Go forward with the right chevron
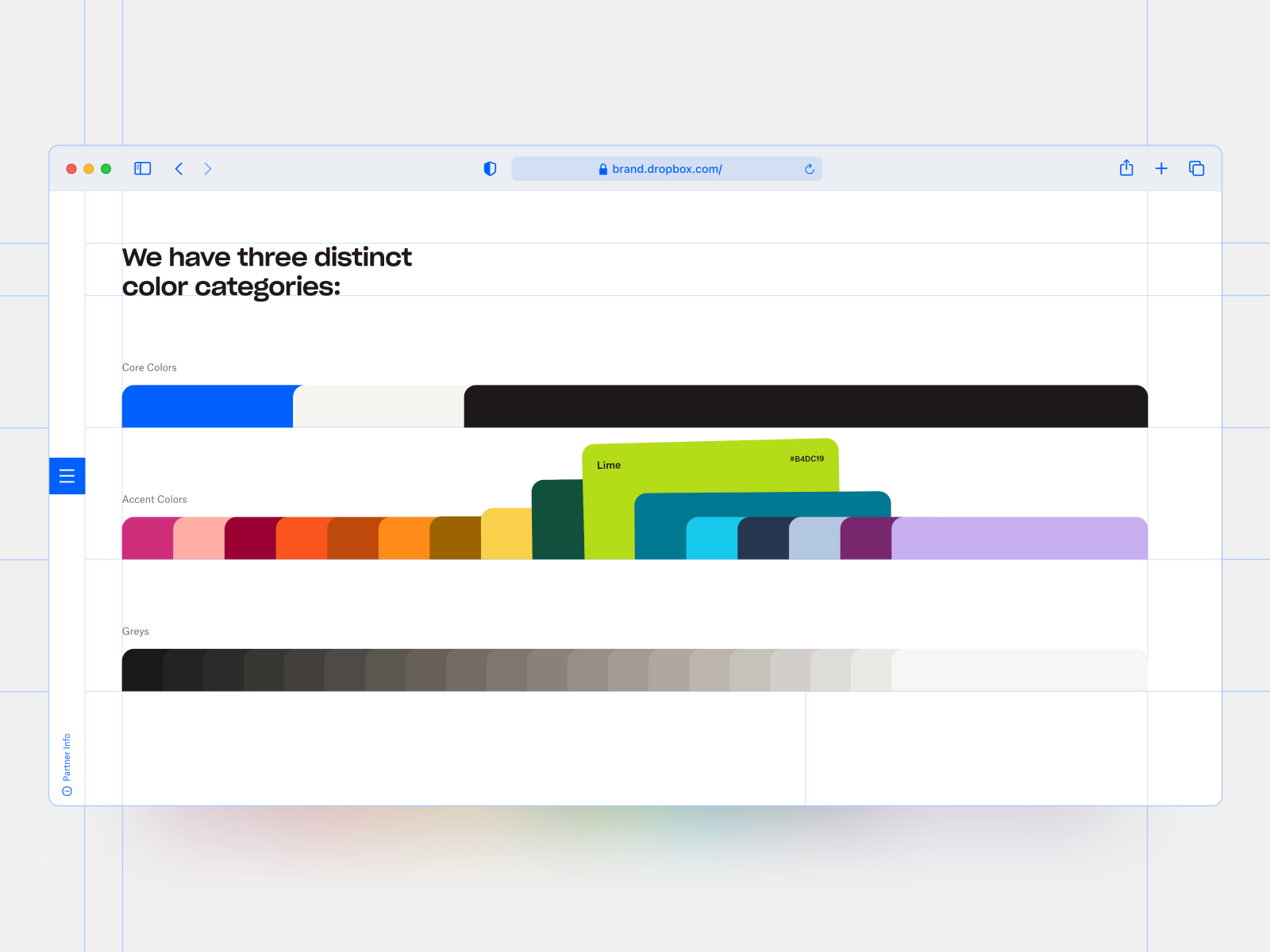Image resolution: width=1270 pixels, height=952 pixels. (x=208, y=169)
